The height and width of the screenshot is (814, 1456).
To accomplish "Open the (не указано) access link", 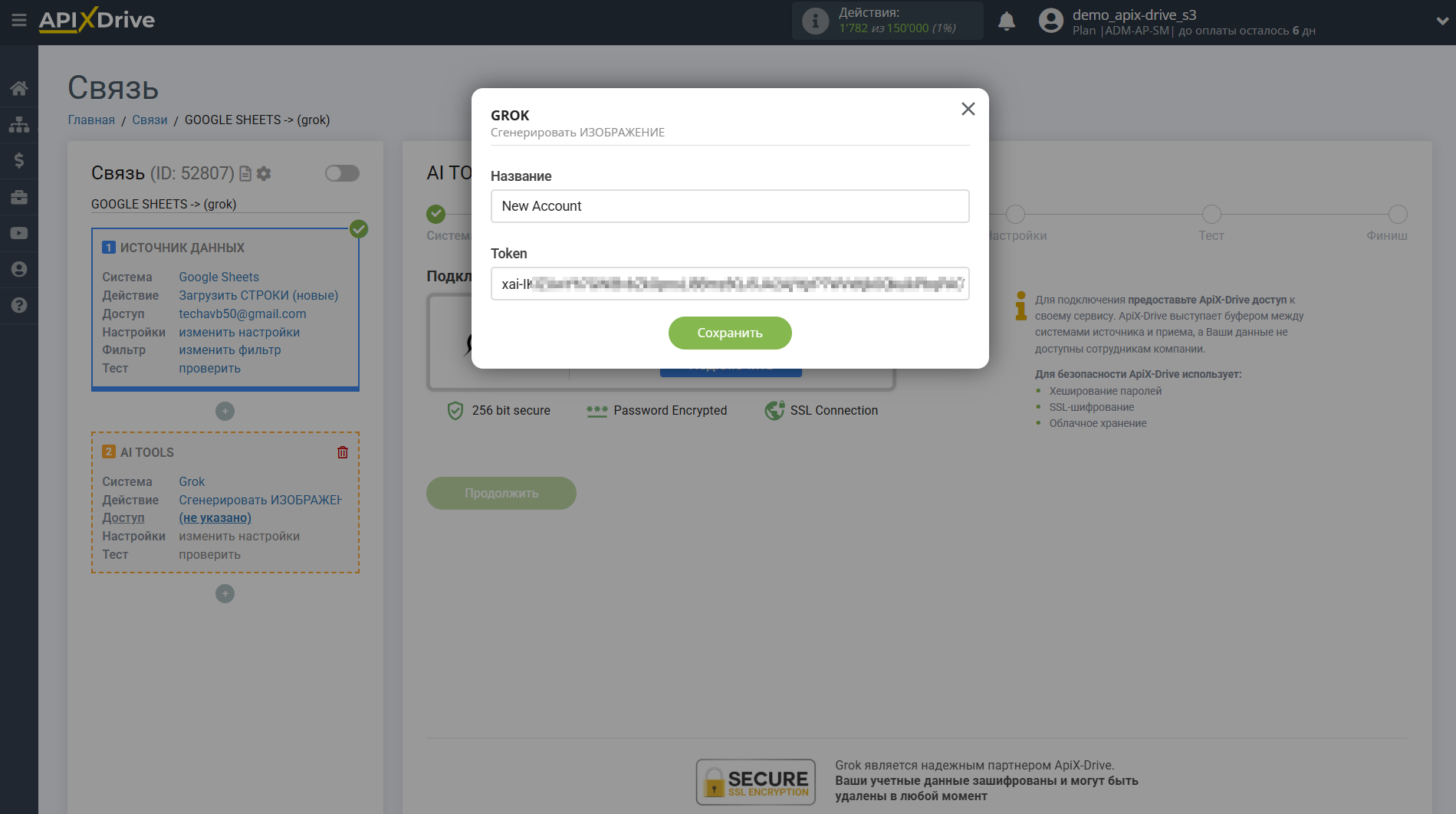I will click(215, 517).
